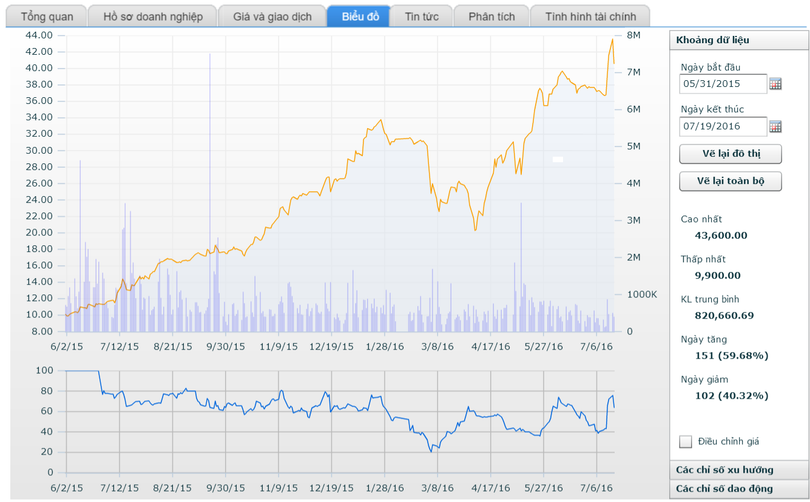Viewport: 810px width, 502px height.
Task: Switch to the Tổng quan tab
Action: [x=46, y=17]
